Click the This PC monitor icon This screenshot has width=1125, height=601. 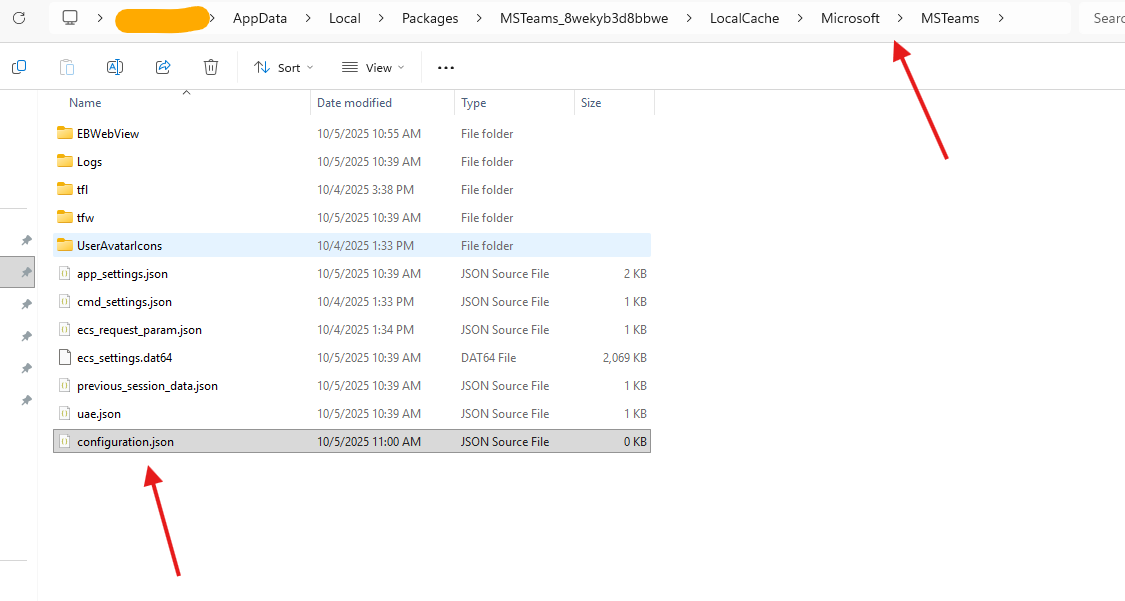tap(70, 18)
